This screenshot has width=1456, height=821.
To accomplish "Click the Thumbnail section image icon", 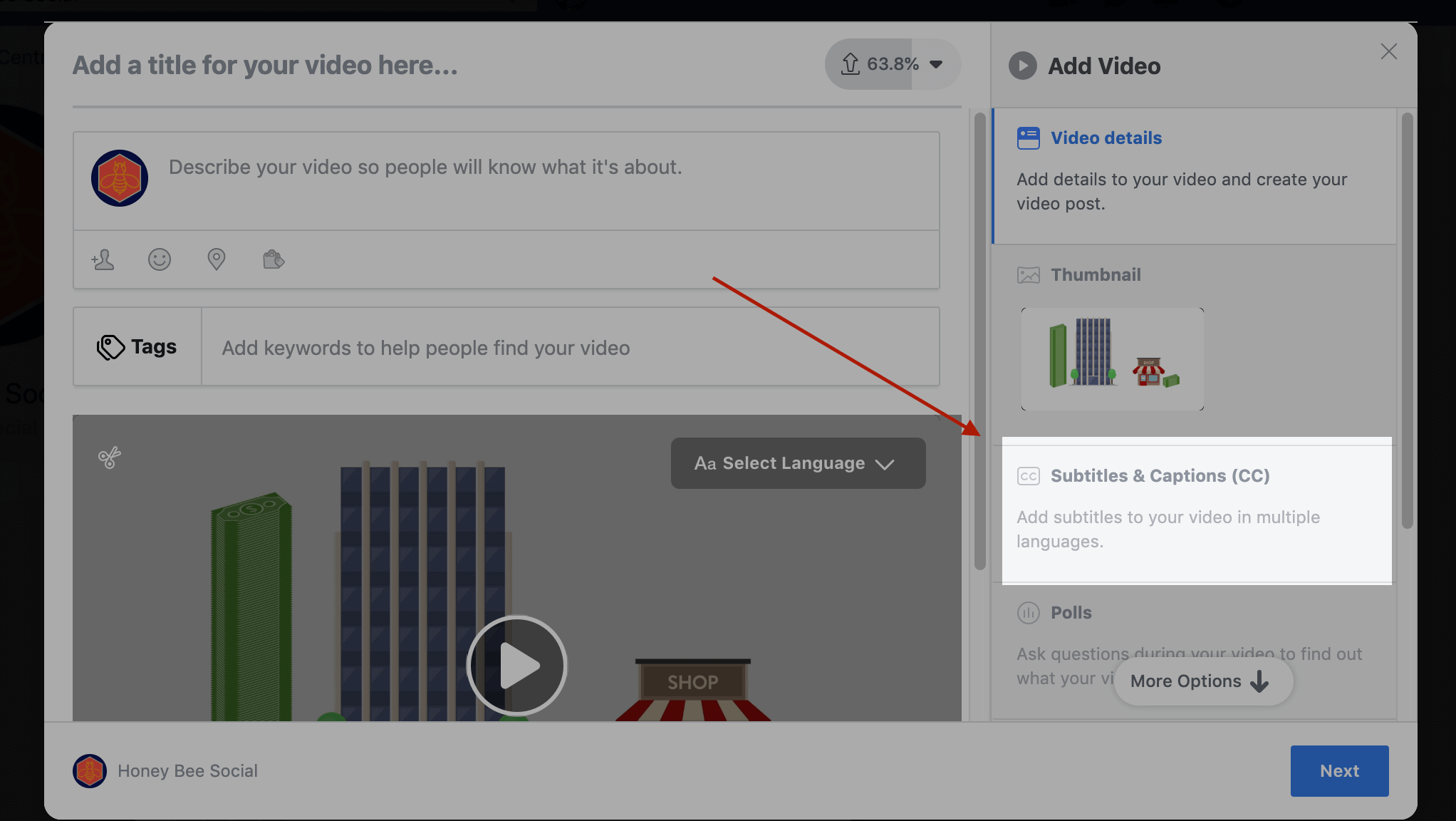I will coord(1029,275).
